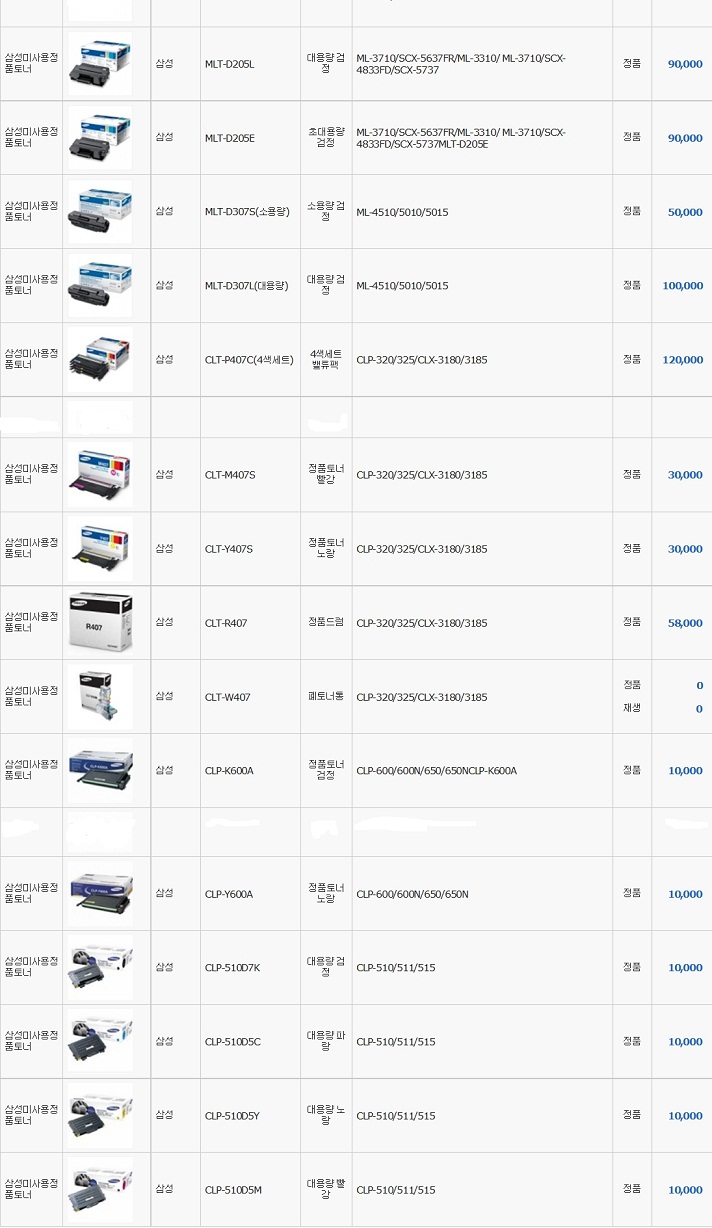The width and height of the screenshot is (712, 1228).
Task: Click the CLT-R407 drum box image
Action: click(x=100, y=622)
